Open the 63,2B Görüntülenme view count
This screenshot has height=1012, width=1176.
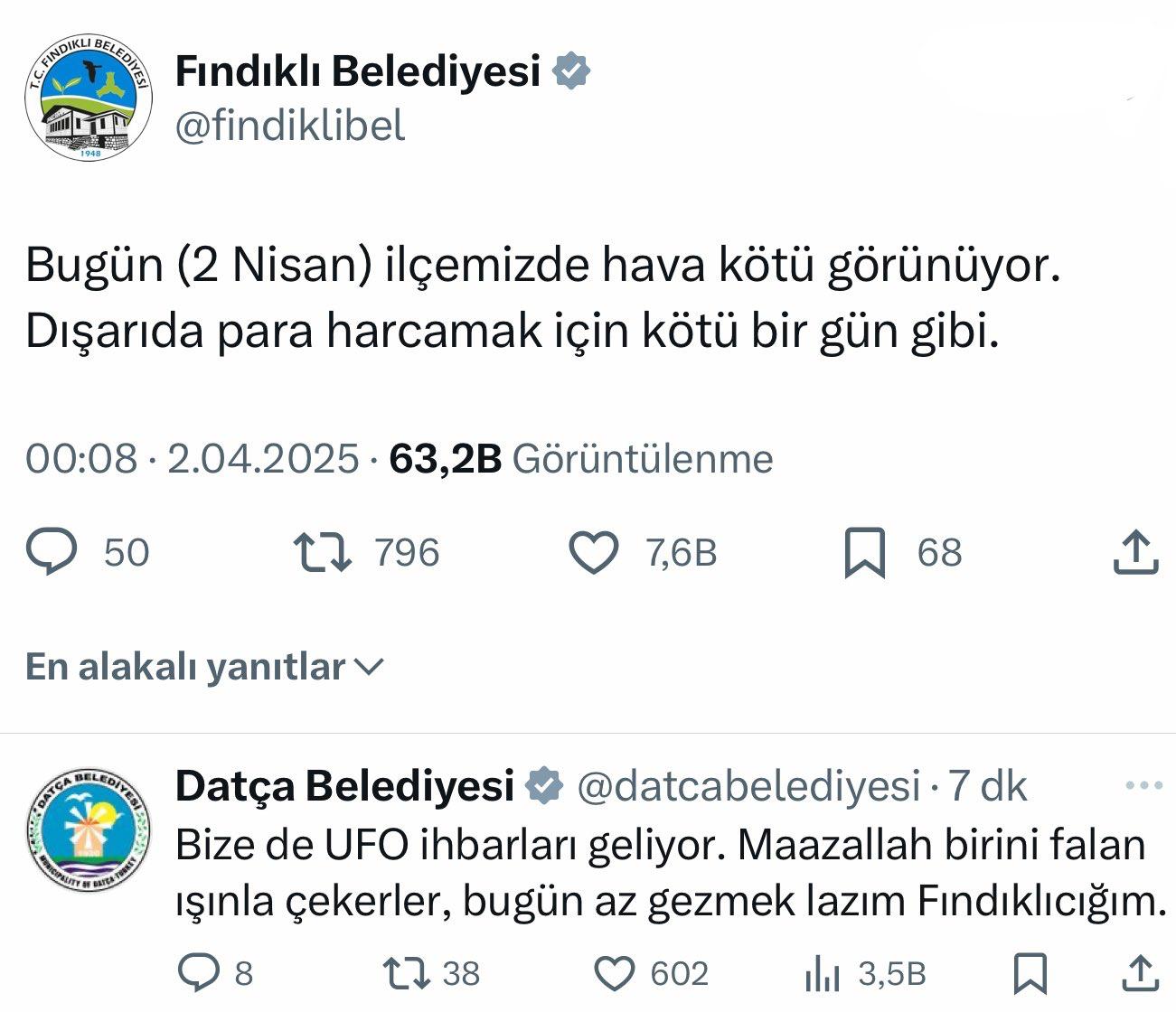[x=580, y=459]
